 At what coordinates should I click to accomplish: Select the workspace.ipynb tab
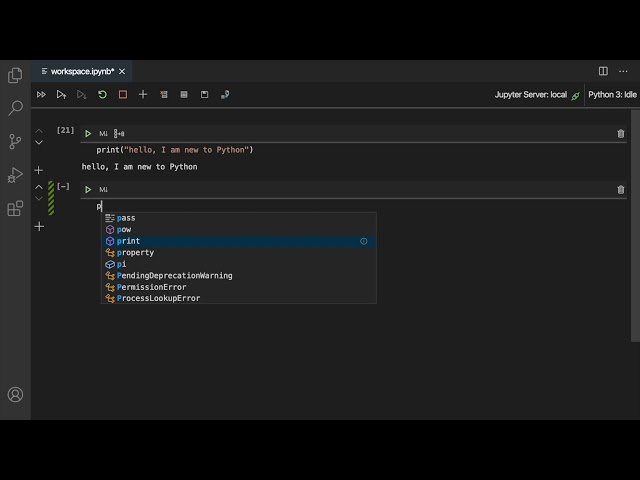[82, 71]
